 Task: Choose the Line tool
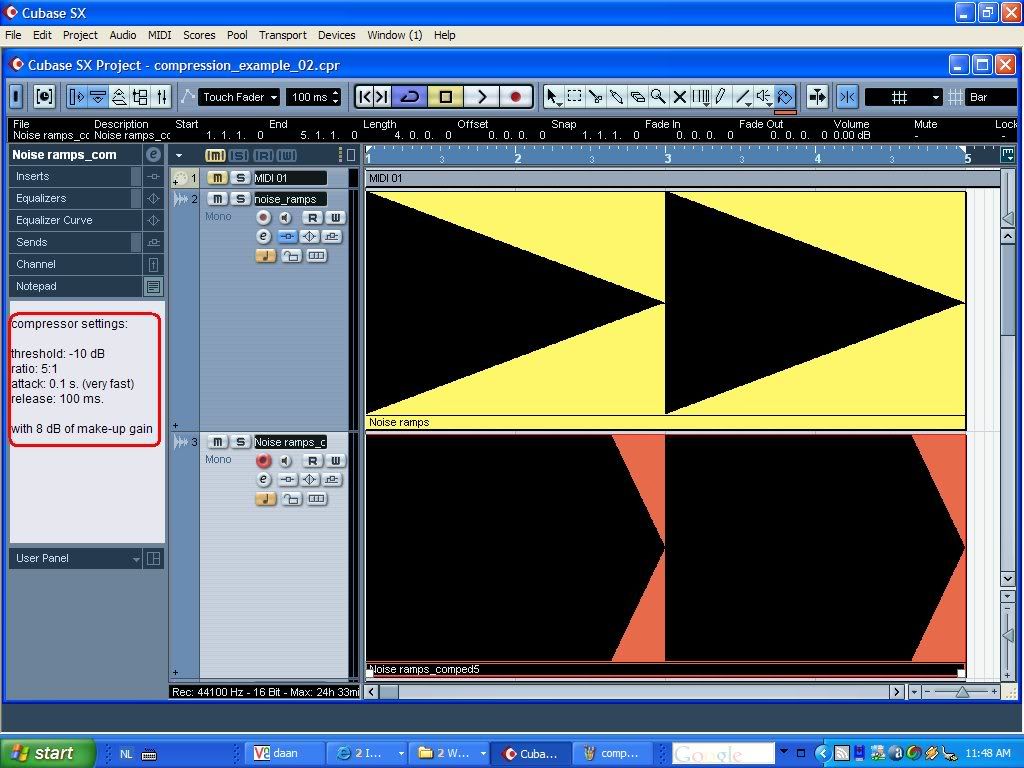tap(743, 97)
